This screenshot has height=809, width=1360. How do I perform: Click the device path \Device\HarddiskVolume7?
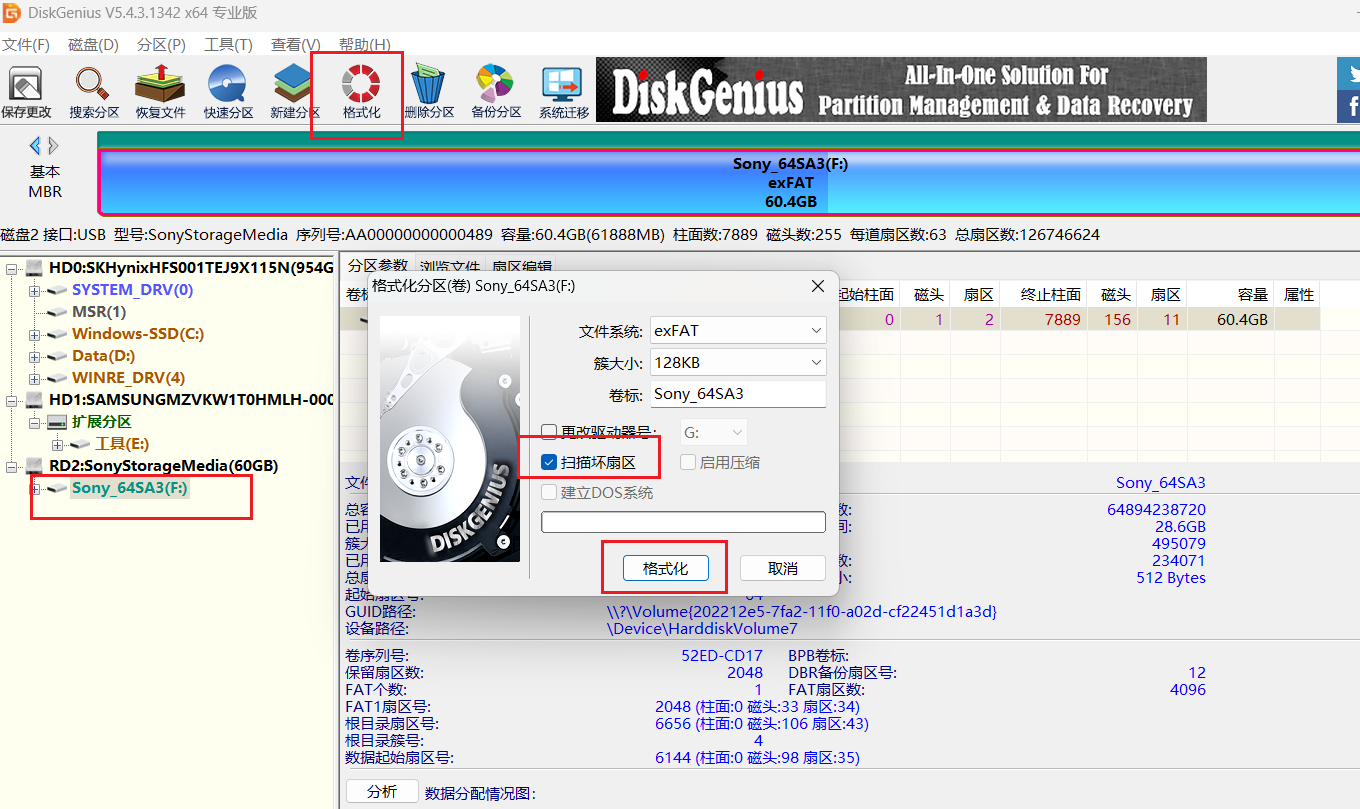pyautogui.click(x=702, y=629)
